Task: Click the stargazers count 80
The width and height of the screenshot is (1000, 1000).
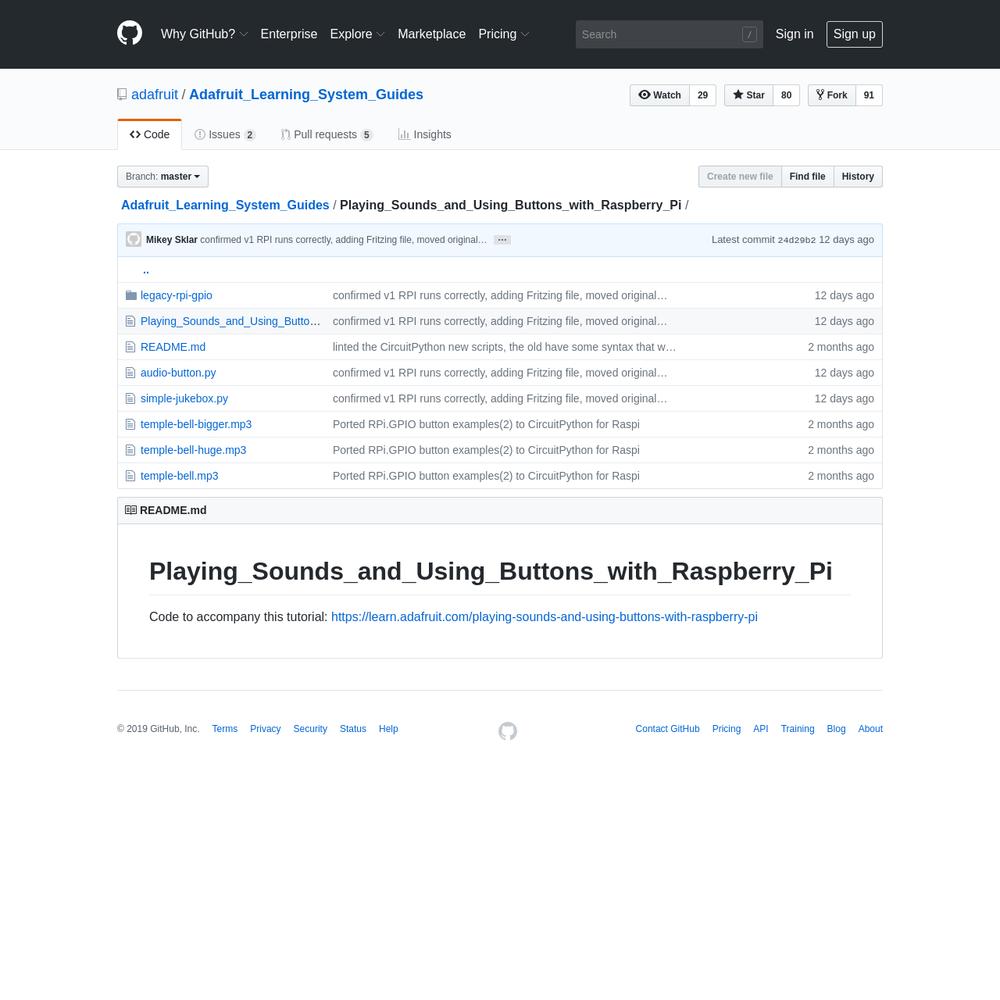Action: [786, 95]
